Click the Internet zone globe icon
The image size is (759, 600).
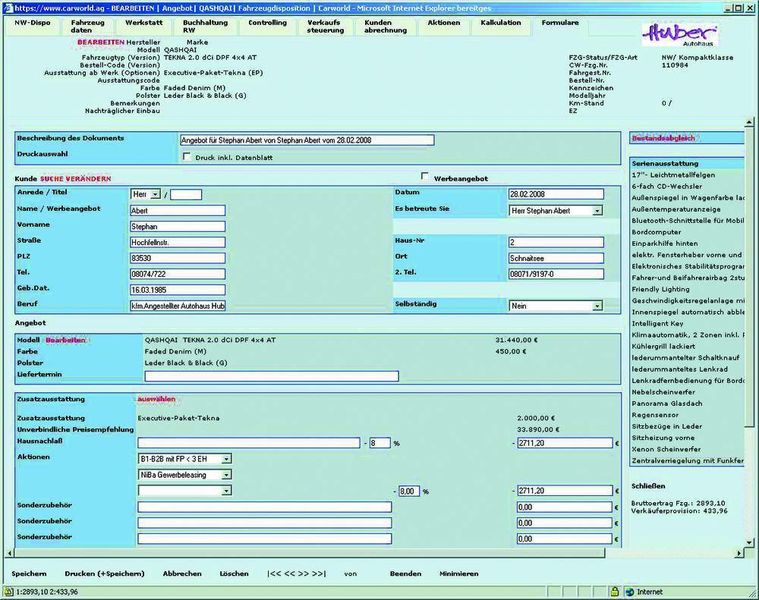[x=630, y=591]
